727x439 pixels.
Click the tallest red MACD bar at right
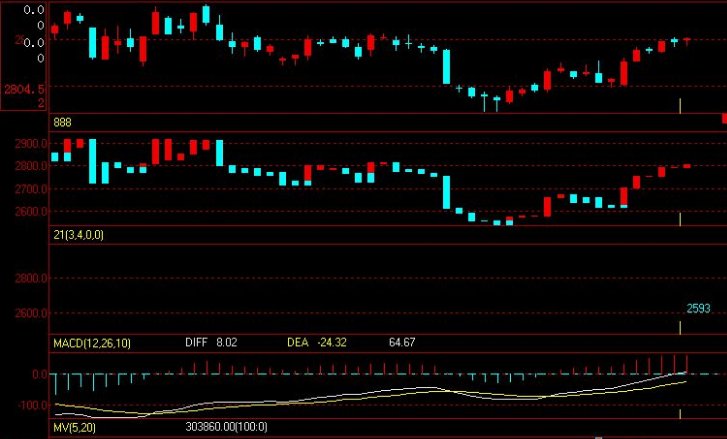(686, 363)
